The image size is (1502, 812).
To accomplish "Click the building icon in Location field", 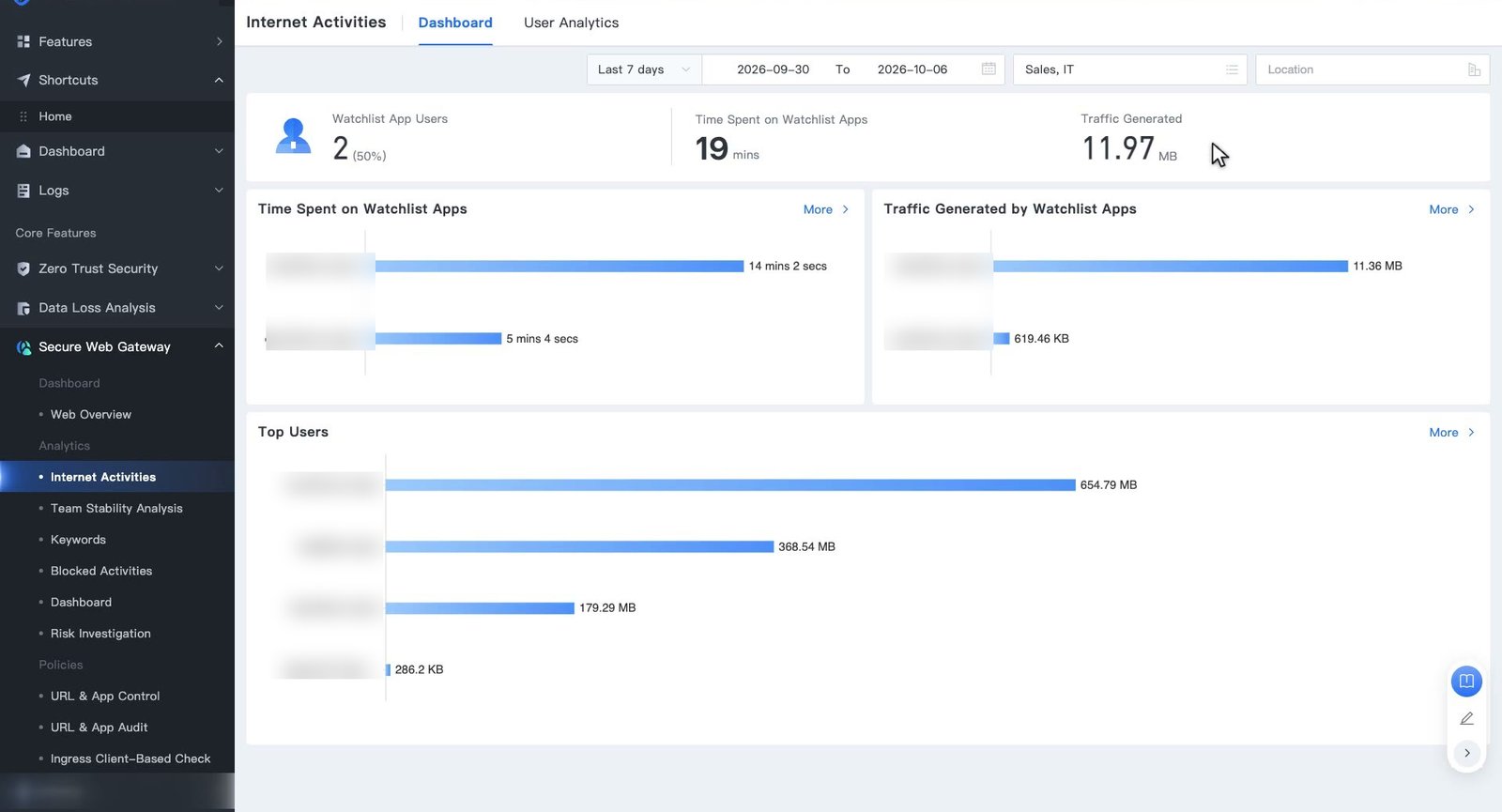I will click(1474, 69).
